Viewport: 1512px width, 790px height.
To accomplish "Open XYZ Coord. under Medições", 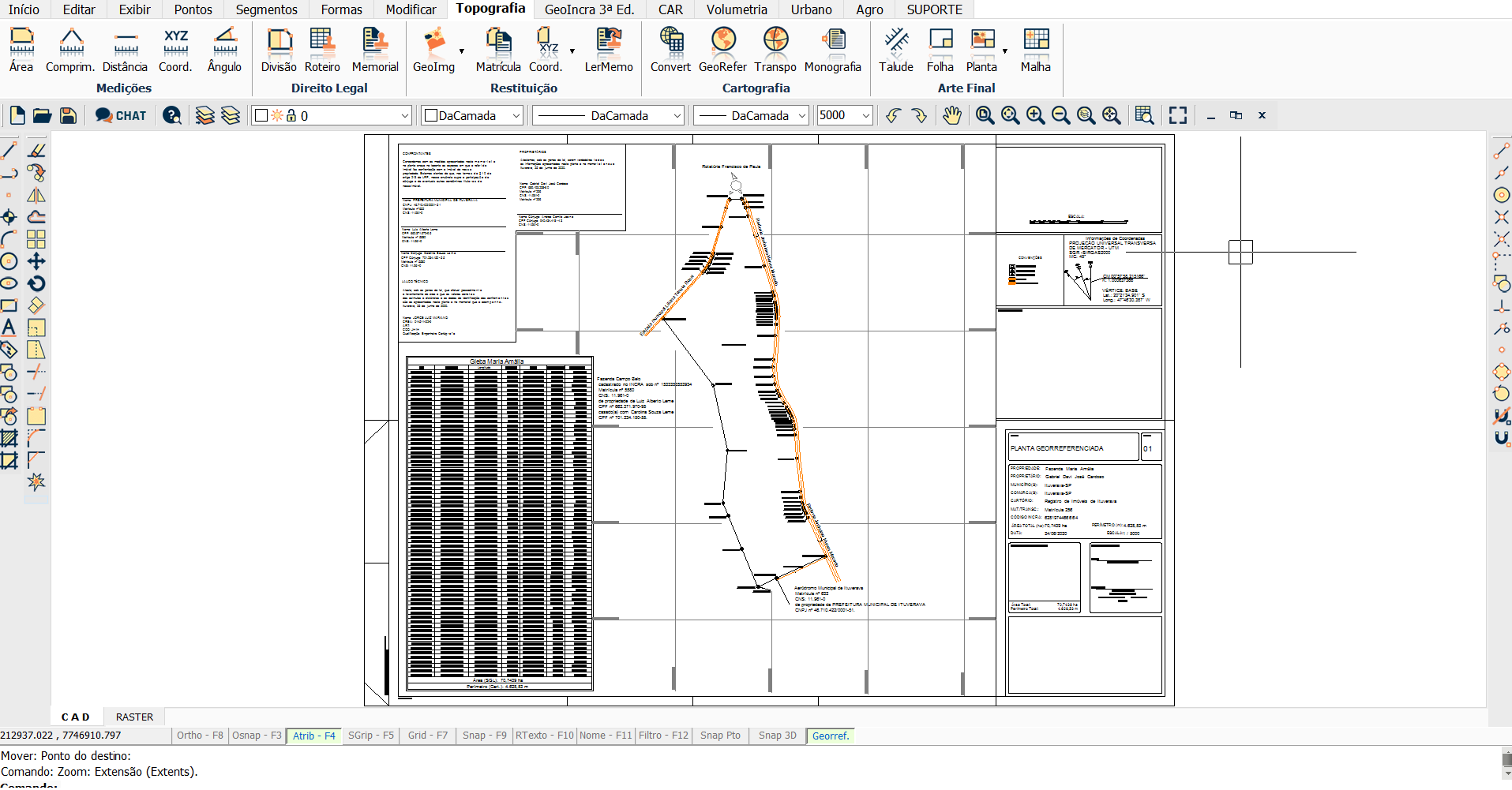I will (x=175, y=50).
